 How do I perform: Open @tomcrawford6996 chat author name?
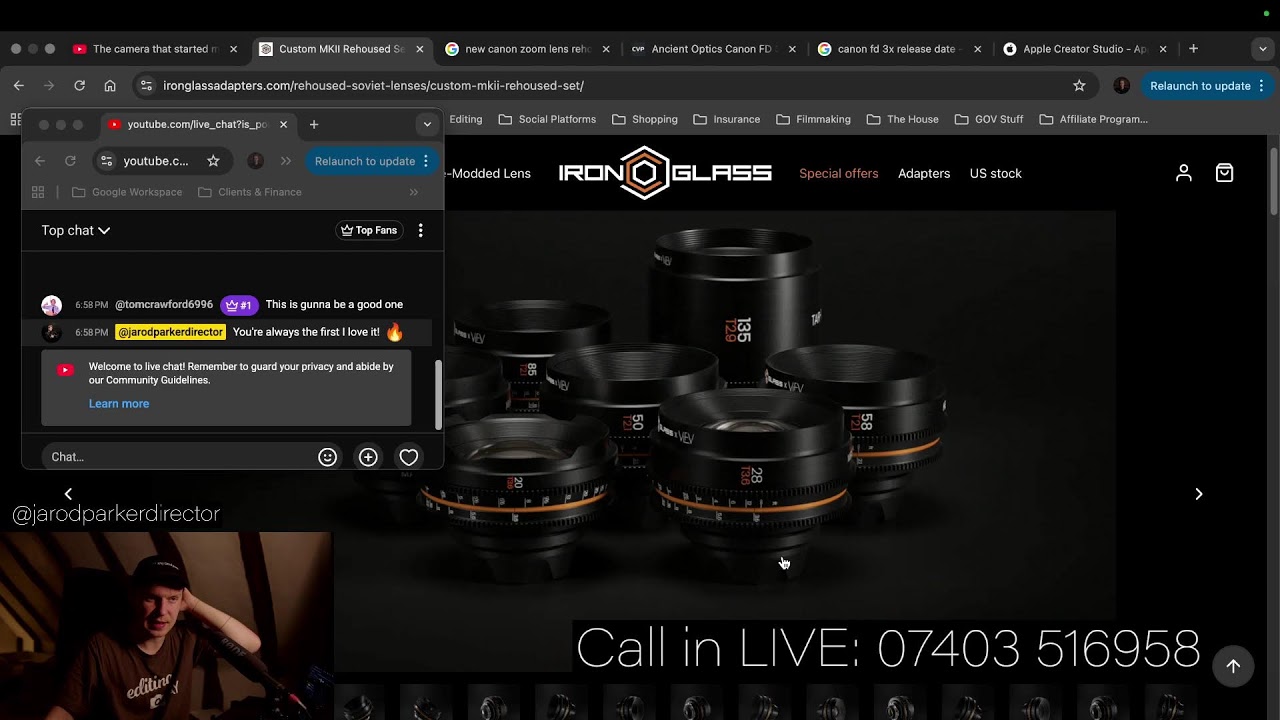164,304
